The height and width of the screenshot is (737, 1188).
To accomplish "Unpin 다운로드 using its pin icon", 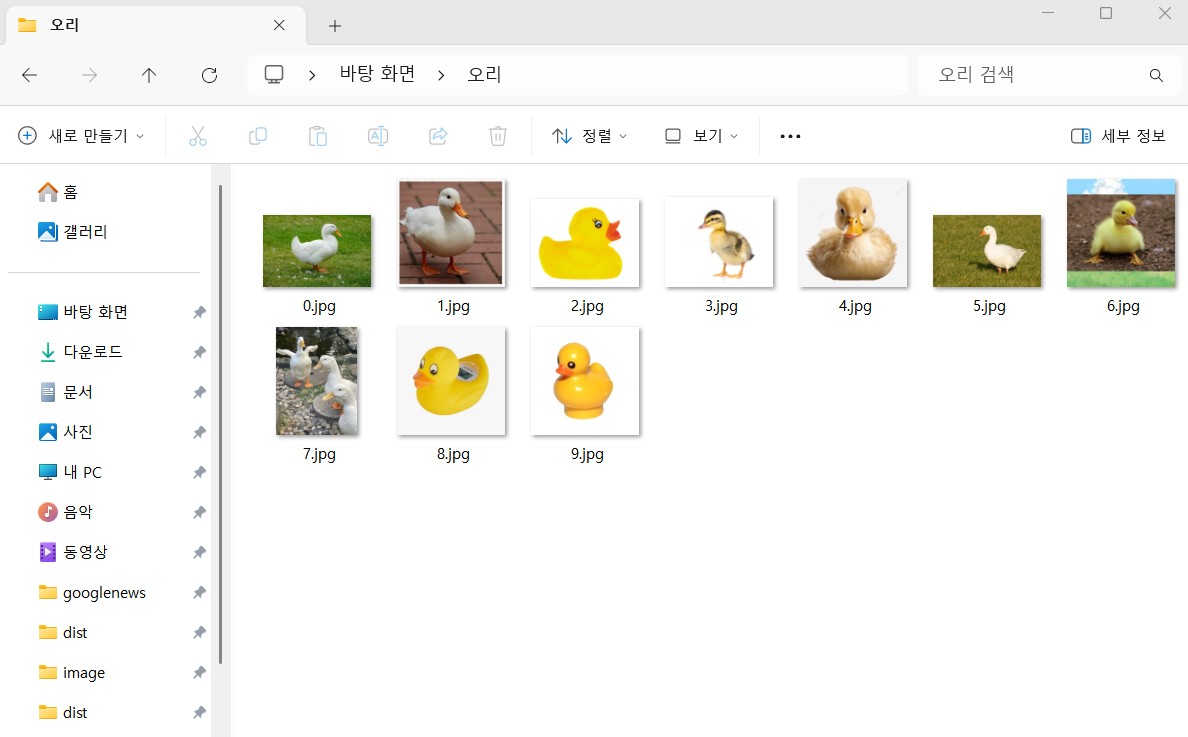I will (199, 352).
